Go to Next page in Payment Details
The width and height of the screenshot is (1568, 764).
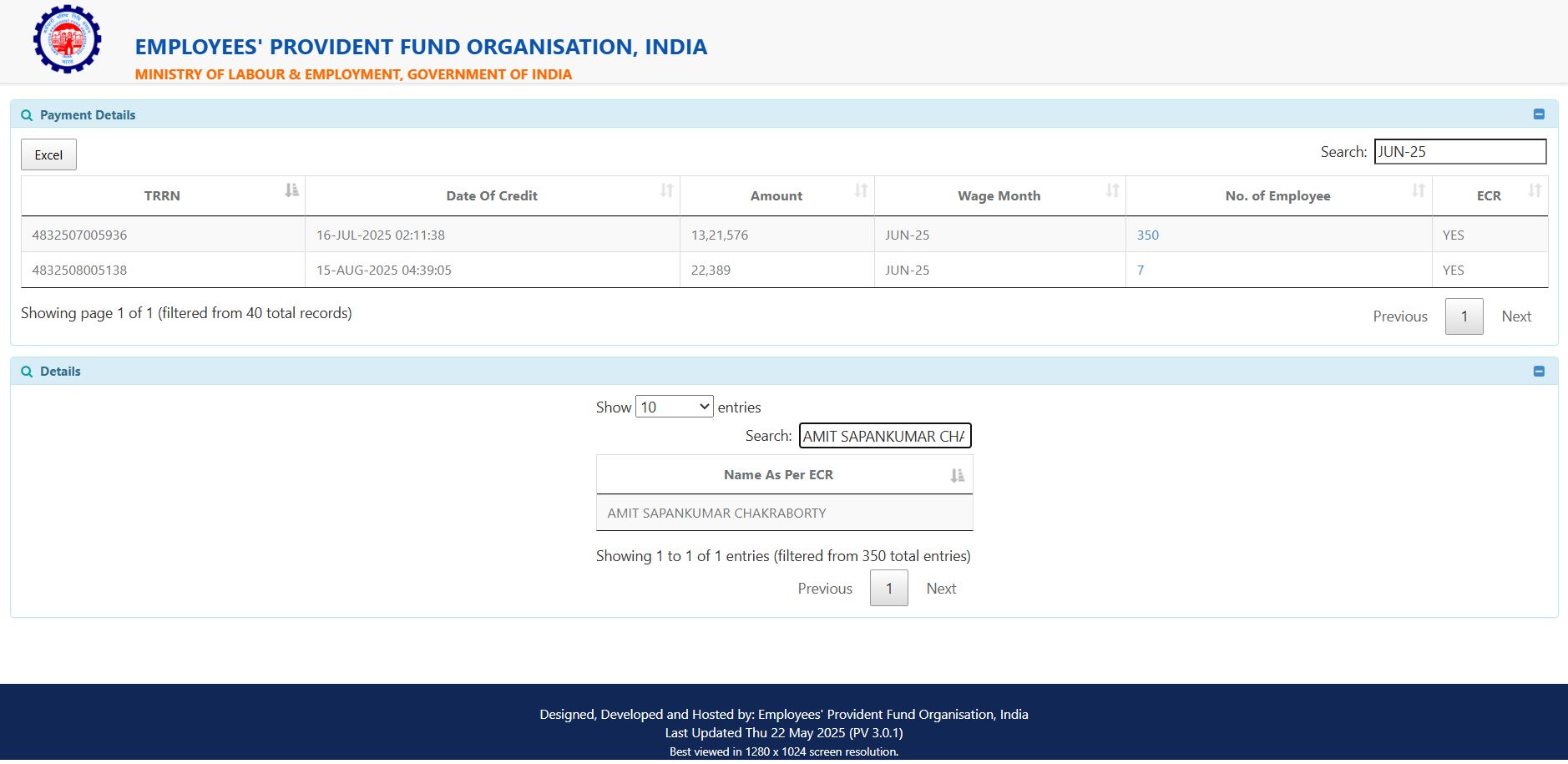tap(1515, 316)
